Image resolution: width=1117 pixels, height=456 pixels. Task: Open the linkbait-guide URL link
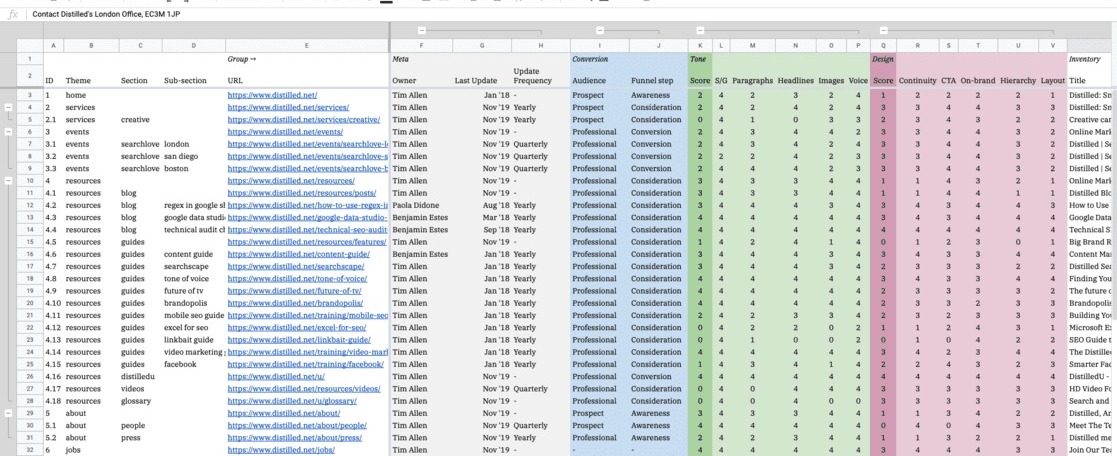298,340
